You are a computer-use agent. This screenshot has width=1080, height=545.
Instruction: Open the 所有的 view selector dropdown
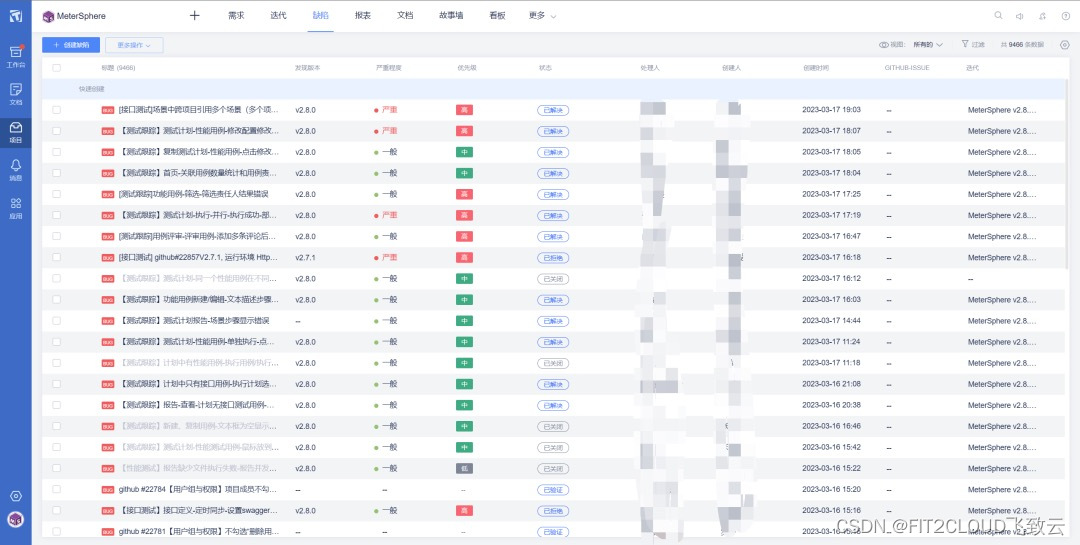coord(928,45)
